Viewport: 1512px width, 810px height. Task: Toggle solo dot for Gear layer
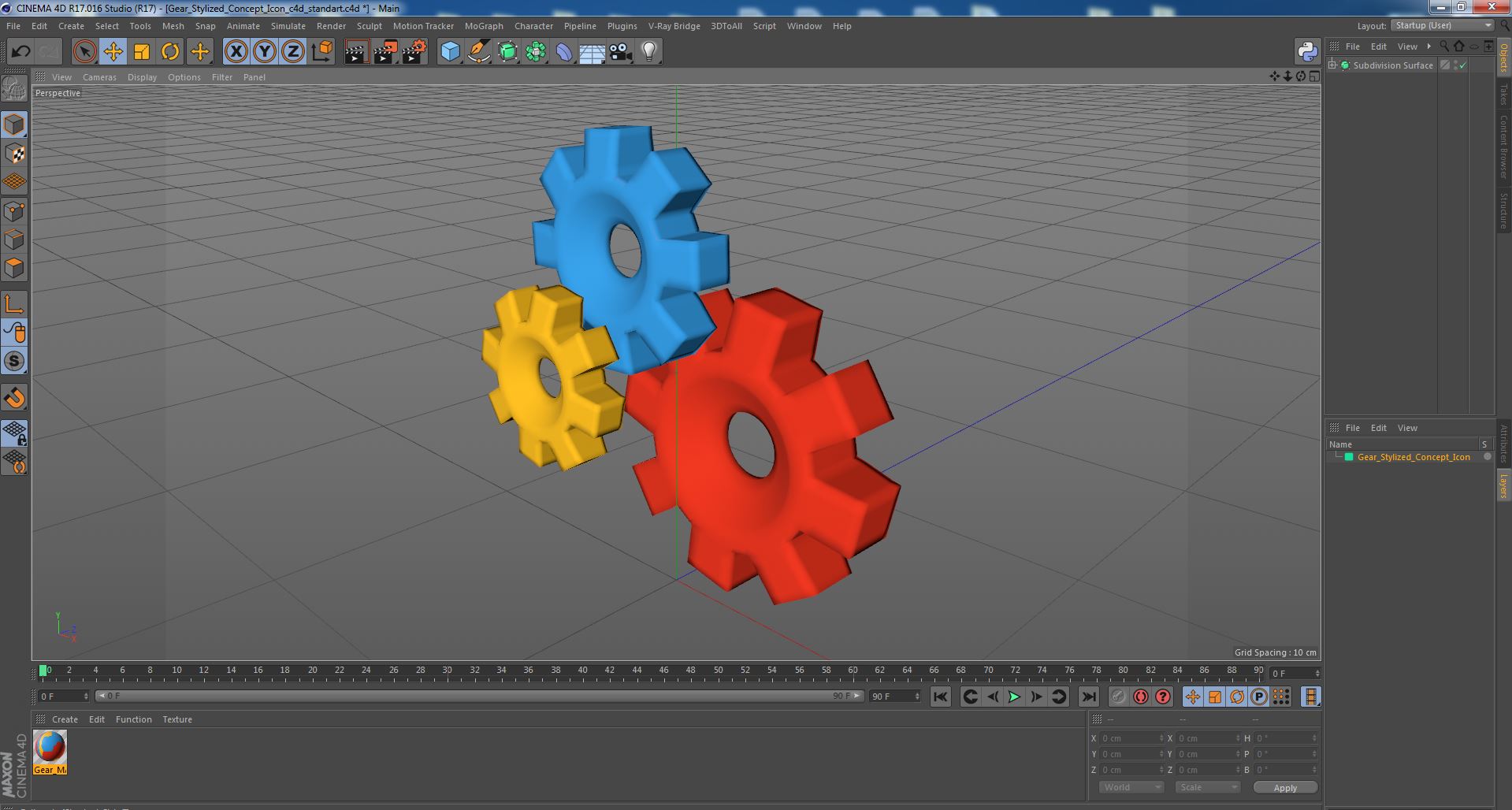(1487, 457)
